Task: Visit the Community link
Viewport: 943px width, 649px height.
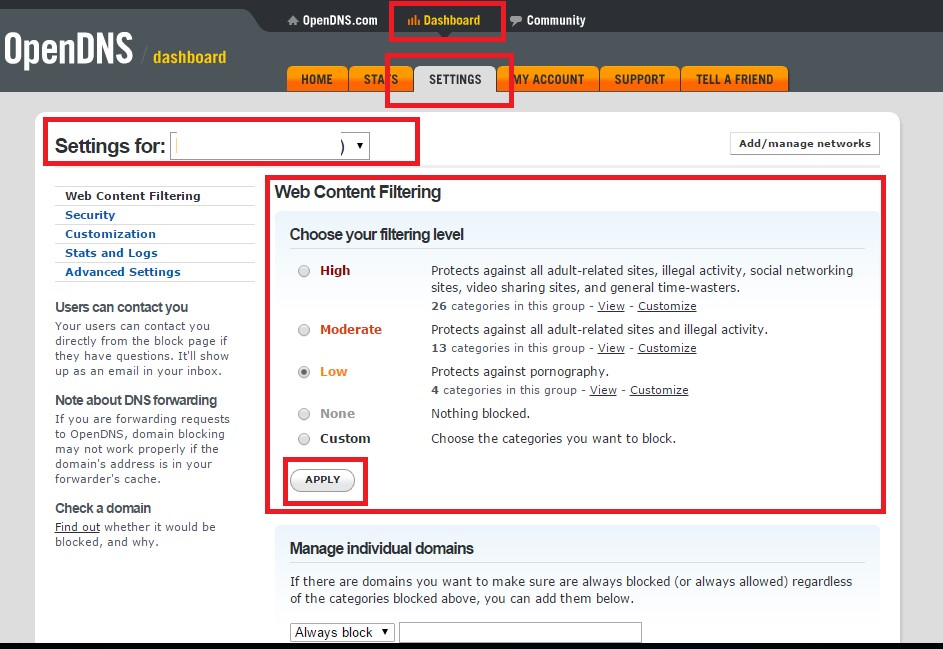Action: pyautogui.click(x=556, y=20)
